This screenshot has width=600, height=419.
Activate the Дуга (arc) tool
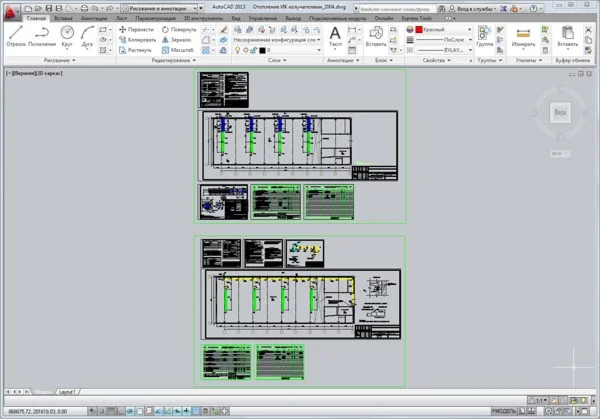88,35
